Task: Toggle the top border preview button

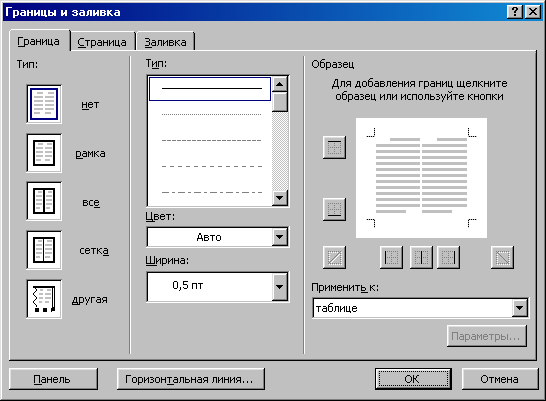Action: pyautogui.click(x=334, y=148)
